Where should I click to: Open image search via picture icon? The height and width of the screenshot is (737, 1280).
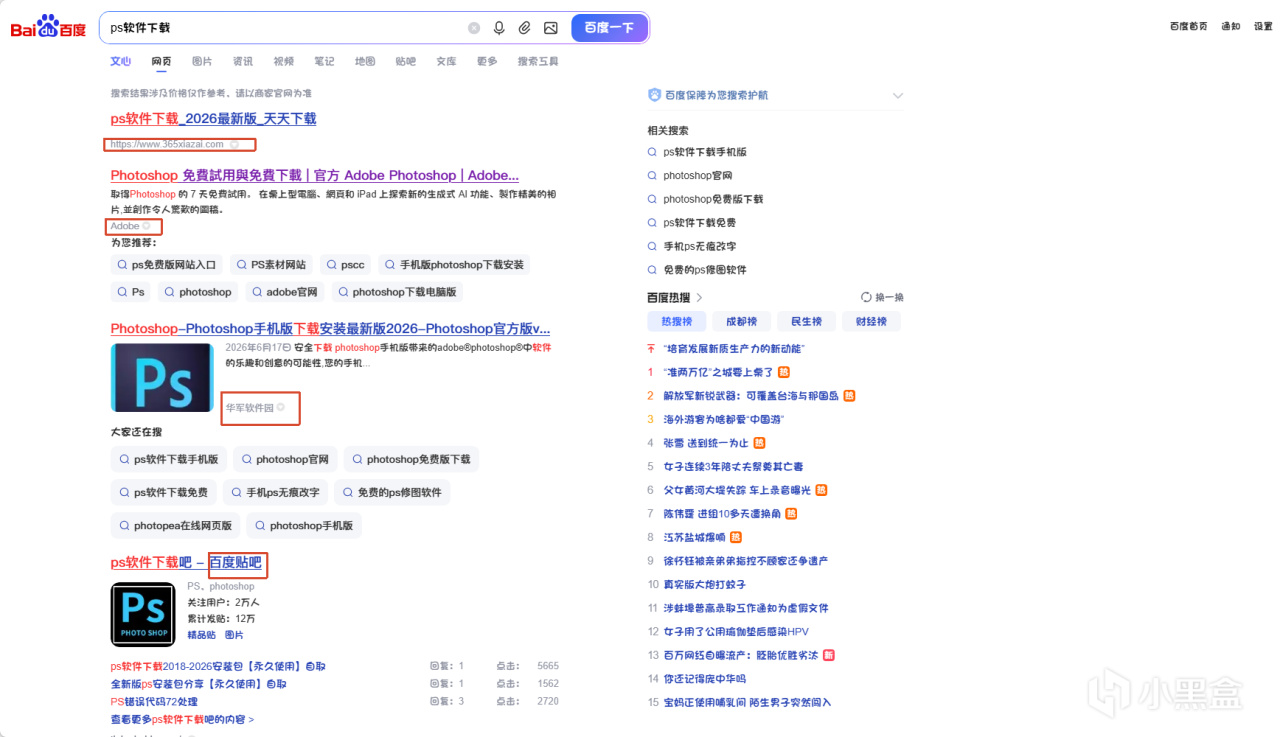551,28
